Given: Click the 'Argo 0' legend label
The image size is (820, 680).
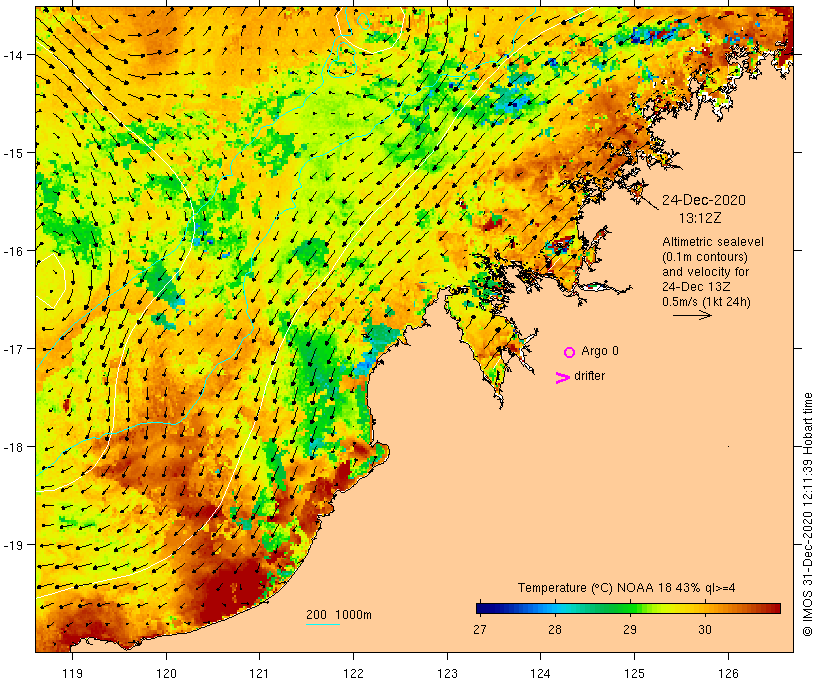Looking at the screenshot, I should pyautogui.click(x=600, y=351).
